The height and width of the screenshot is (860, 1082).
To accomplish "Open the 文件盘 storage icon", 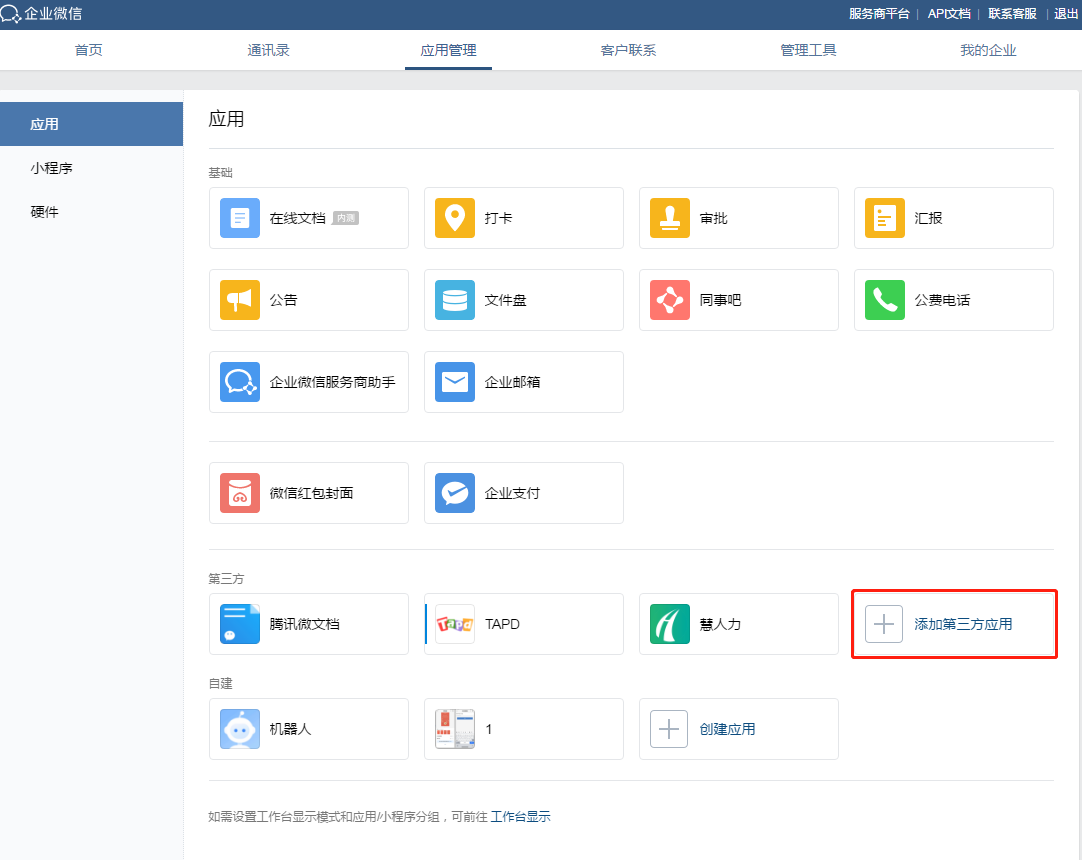I will [455, 300].
